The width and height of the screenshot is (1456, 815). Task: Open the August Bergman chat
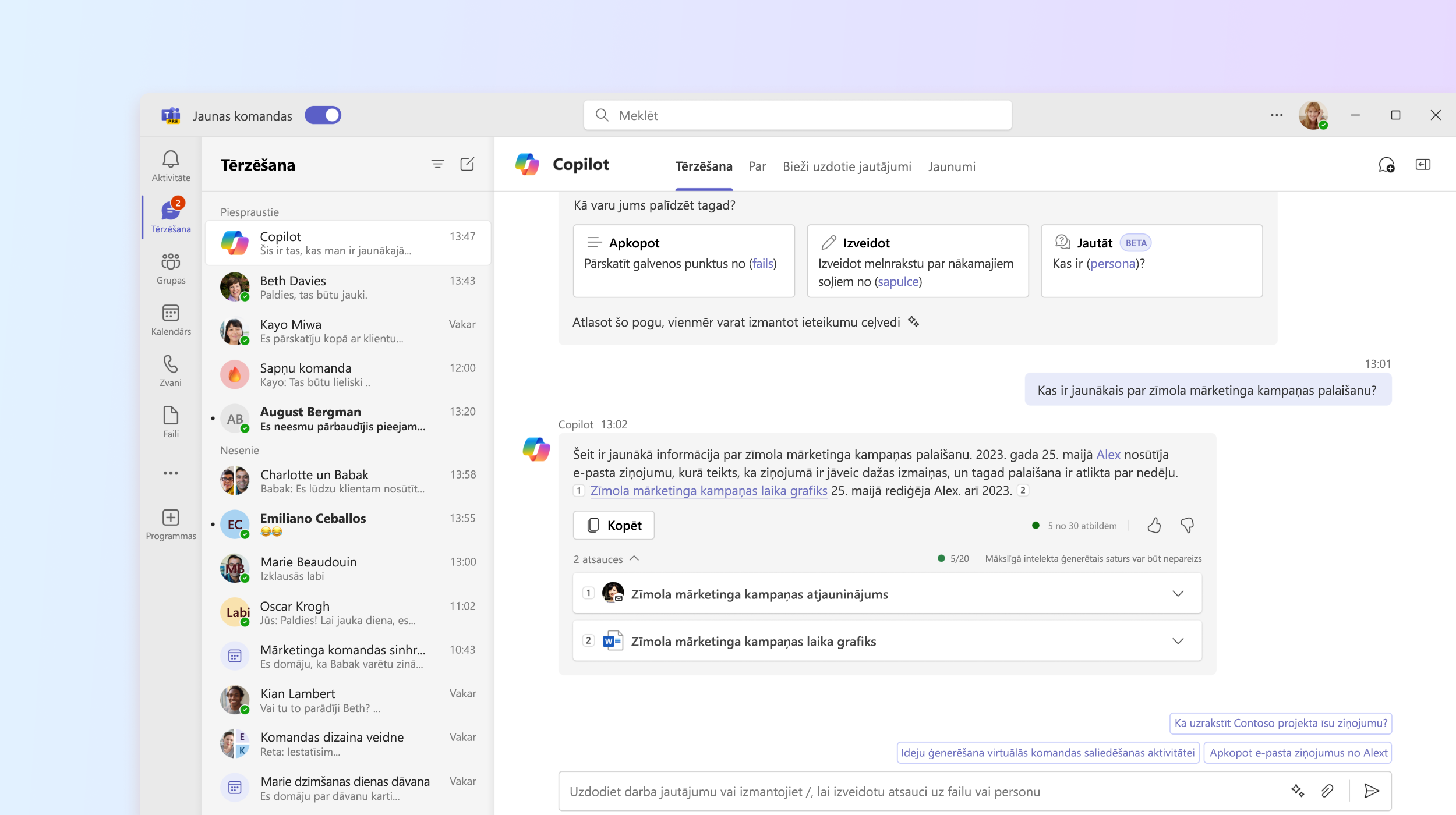click(348, 418)
